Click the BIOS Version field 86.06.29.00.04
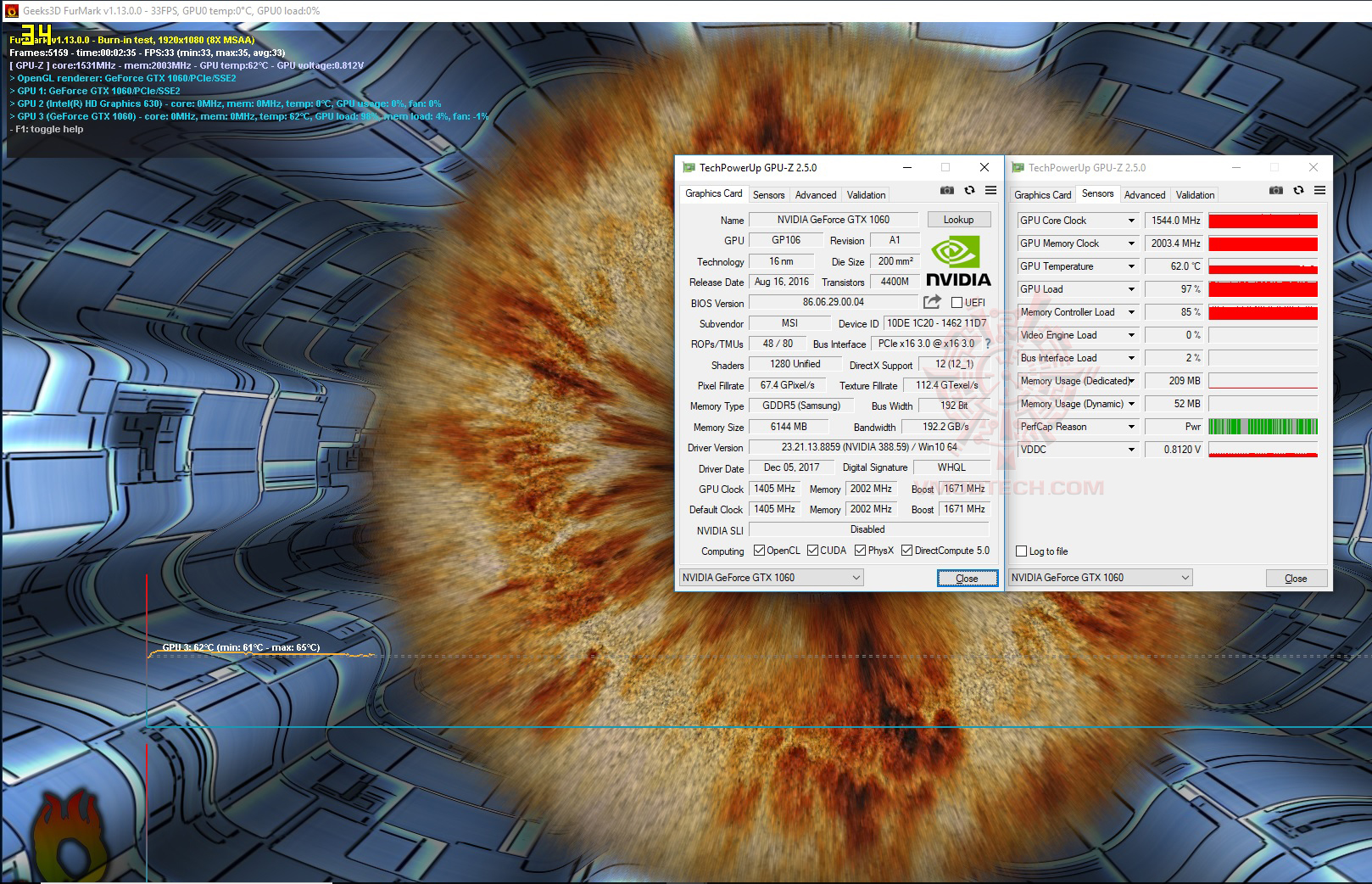This screenshot has height=884, width=1372. tap(834, 302)
